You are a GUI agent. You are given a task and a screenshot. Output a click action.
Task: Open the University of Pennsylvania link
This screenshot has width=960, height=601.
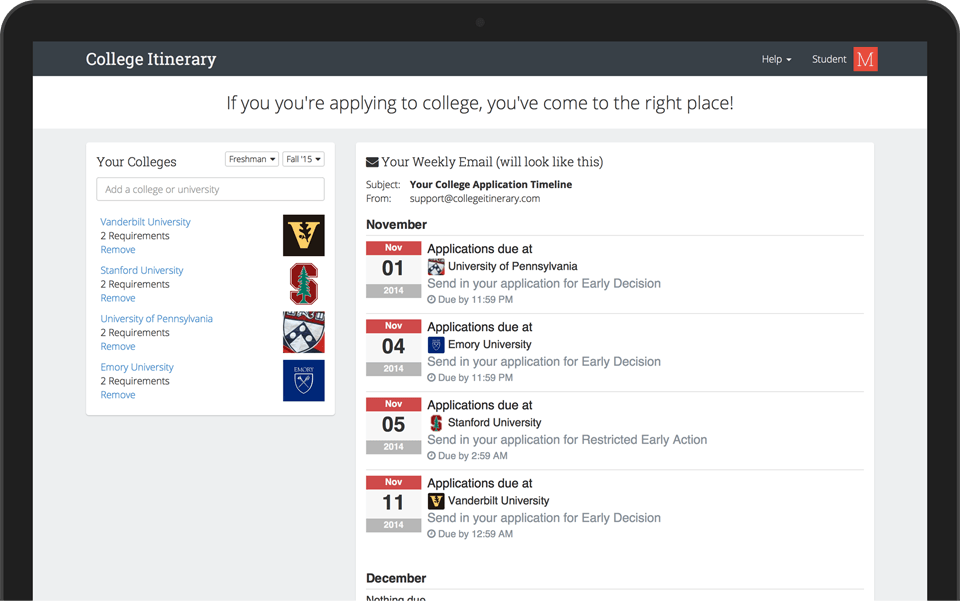(156, 319)
